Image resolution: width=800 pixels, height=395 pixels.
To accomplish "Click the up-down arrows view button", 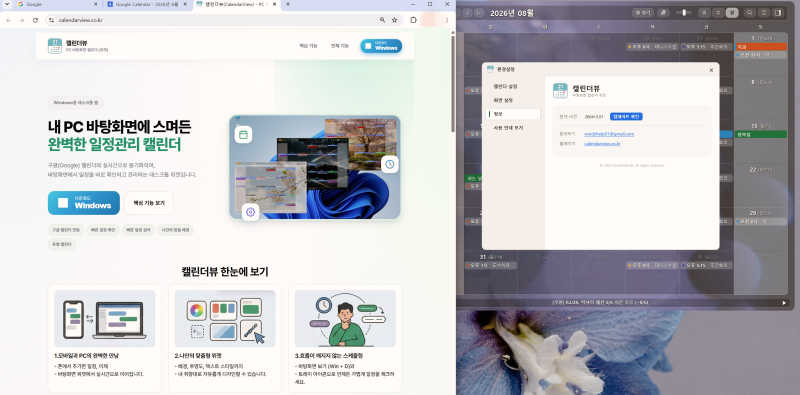I will tap(718, 13).
